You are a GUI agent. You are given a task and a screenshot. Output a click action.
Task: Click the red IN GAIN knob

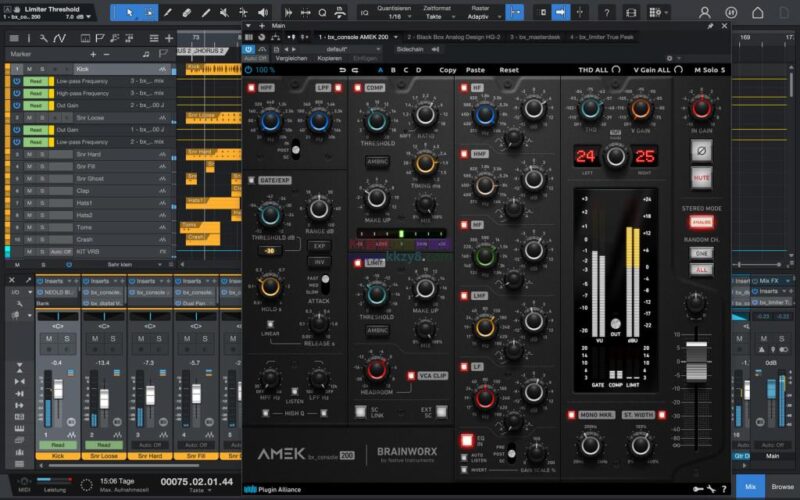701,108
